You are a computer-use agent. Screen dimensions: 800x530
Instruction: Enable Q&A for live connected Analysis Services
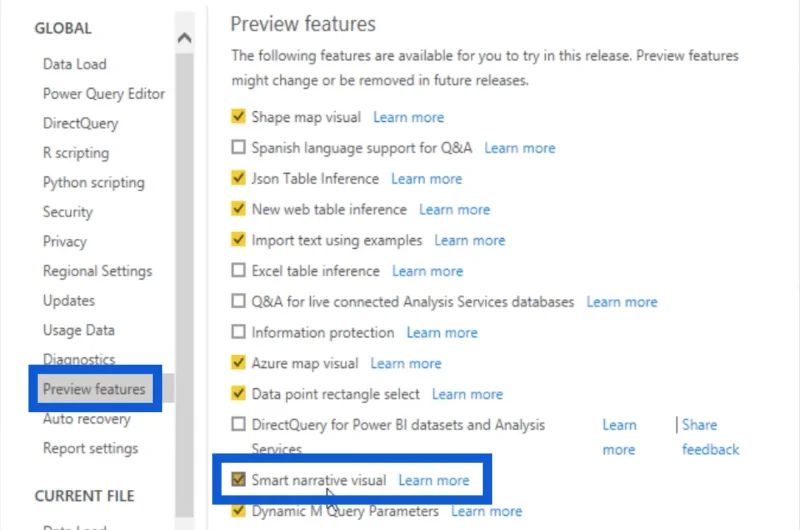pos(238,301)
